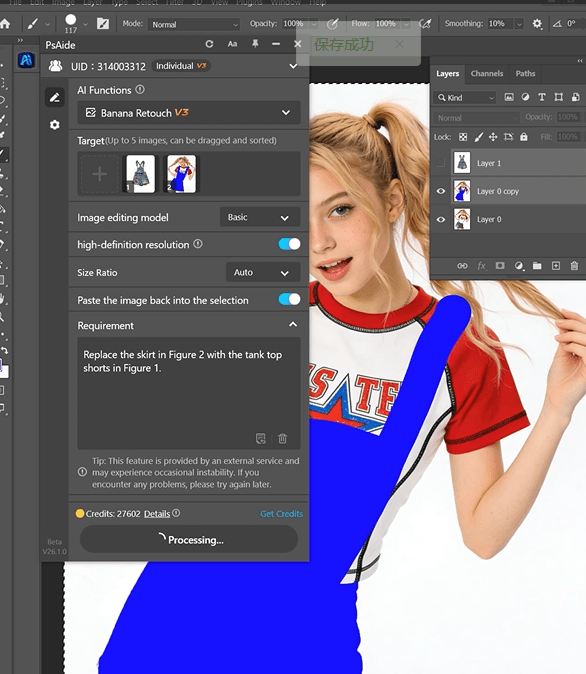The width and height of the screenshot is (586, 674).
Task: Switch to the Paths tab
Action: tap(525, 74)
